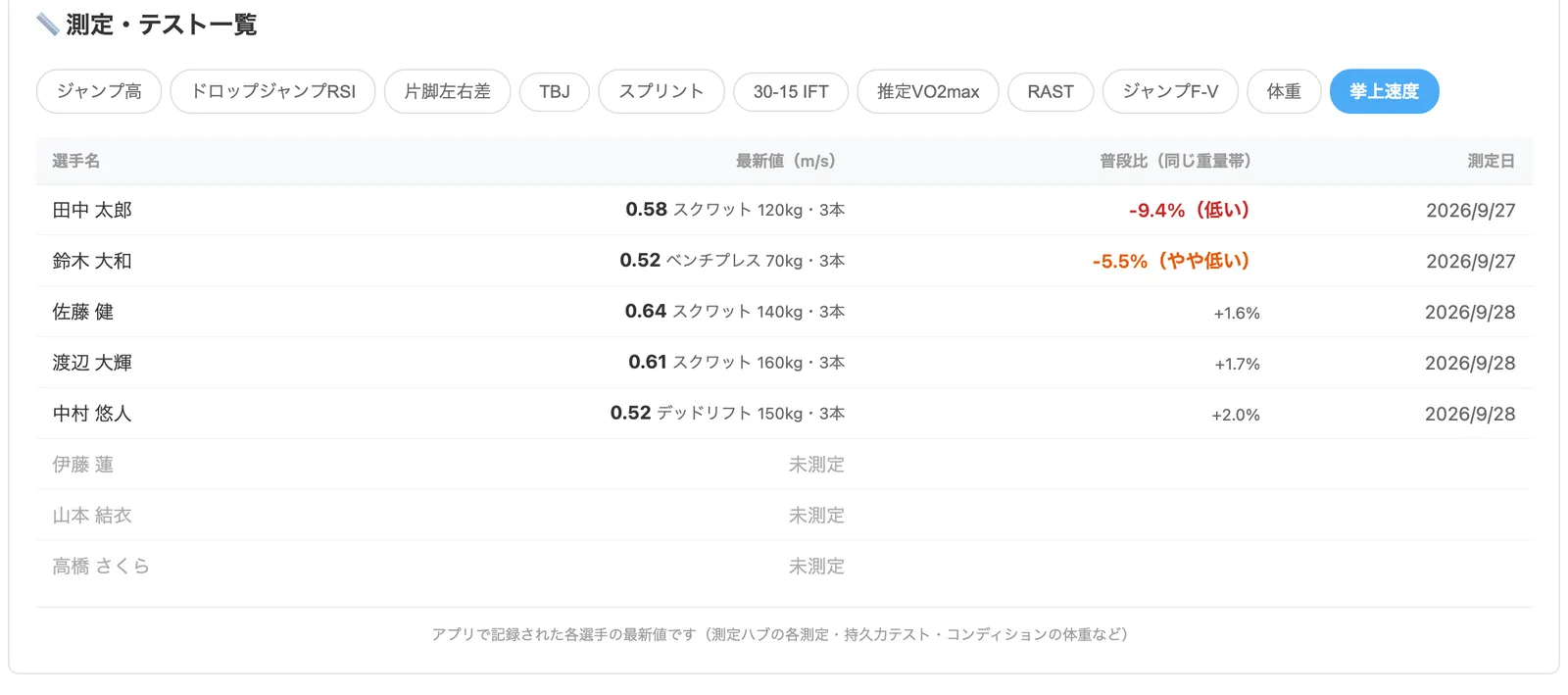Select player 渡辺 大輝

pos(92,363)
